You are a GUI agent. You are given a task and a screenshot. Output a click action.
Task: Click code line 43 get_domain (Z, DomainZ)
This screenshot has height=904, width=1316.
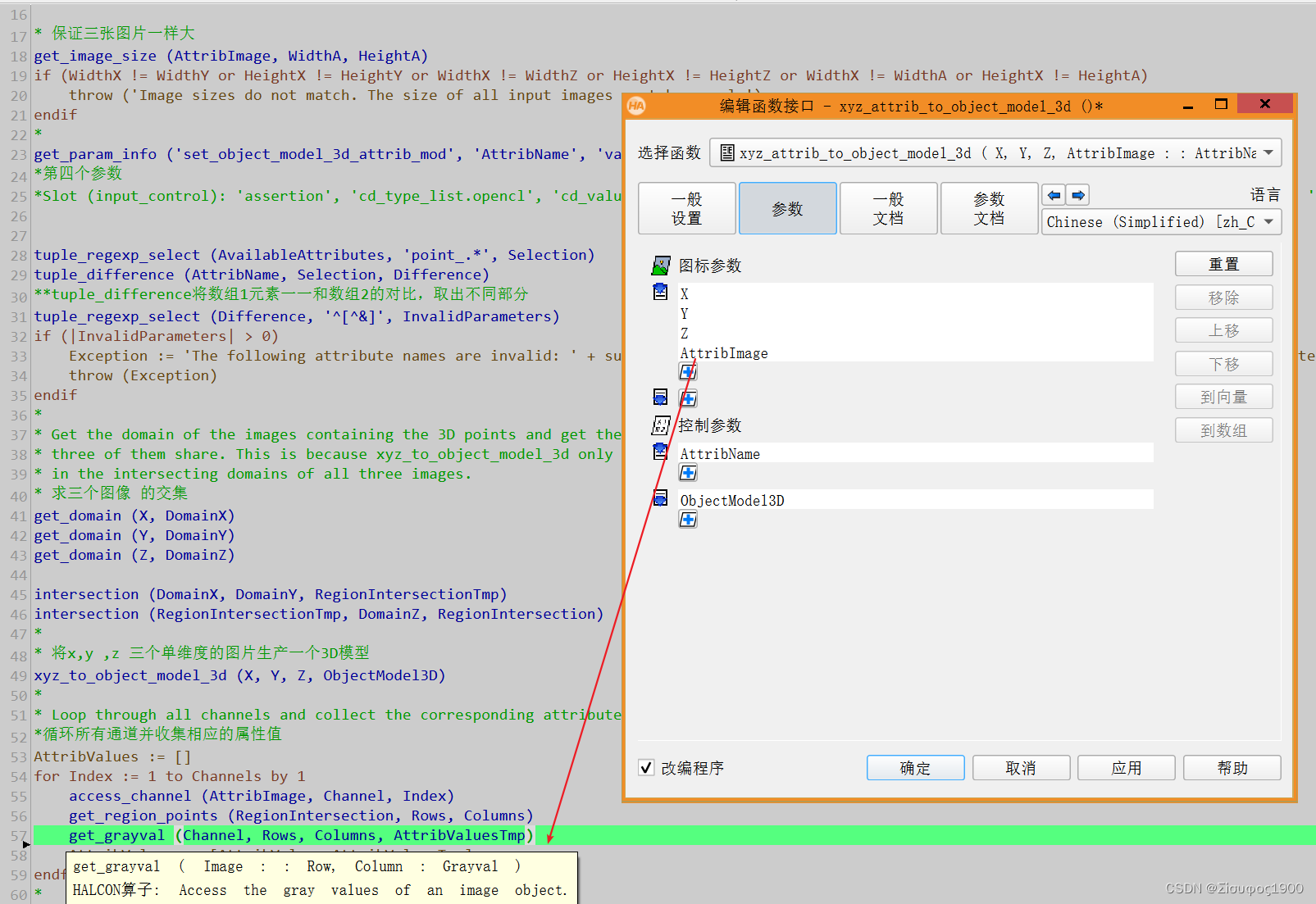[x=134, y=555]
